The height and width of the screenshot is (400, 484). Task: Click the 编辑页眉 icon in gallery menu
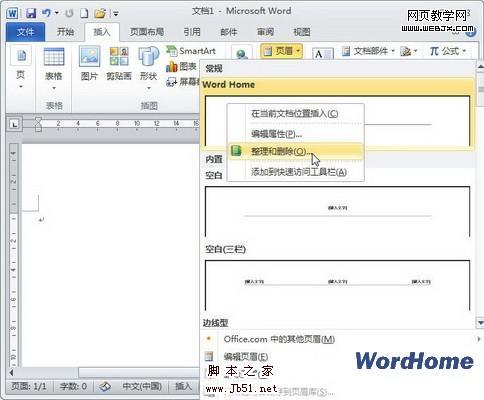tap(209, 357)
